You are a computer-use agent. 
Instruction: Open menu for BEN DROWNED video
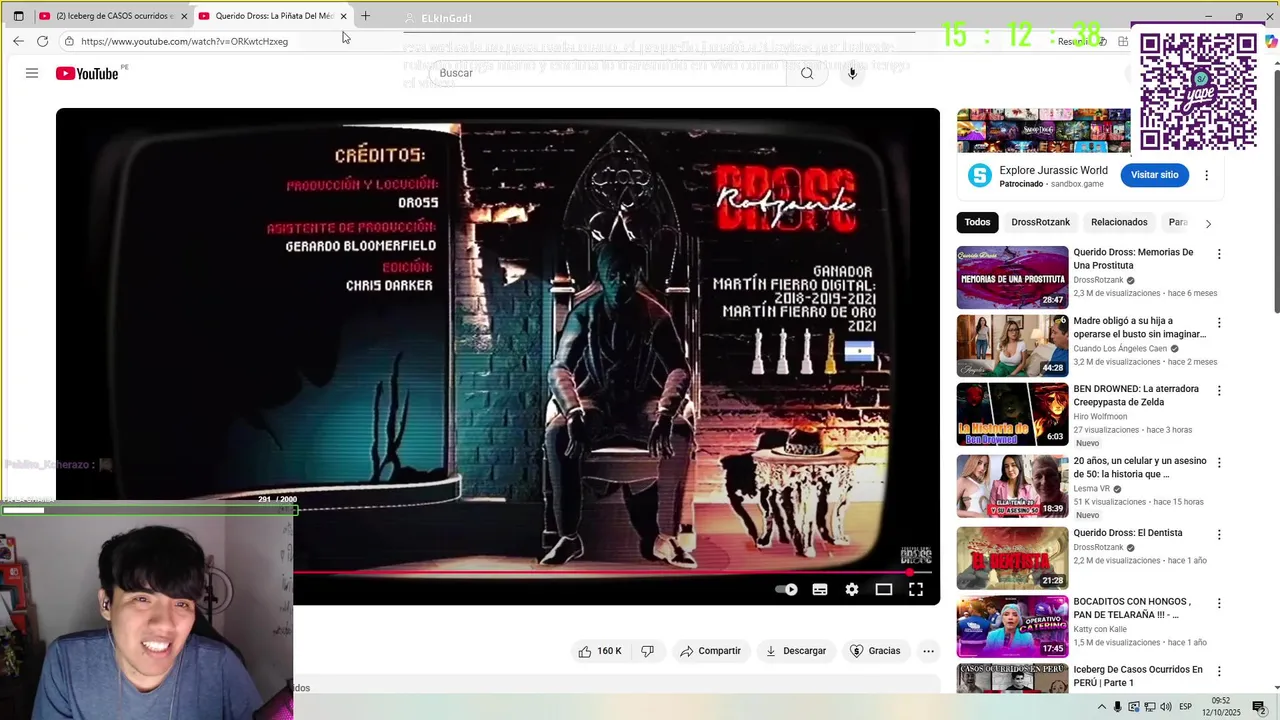point(1218,390)
